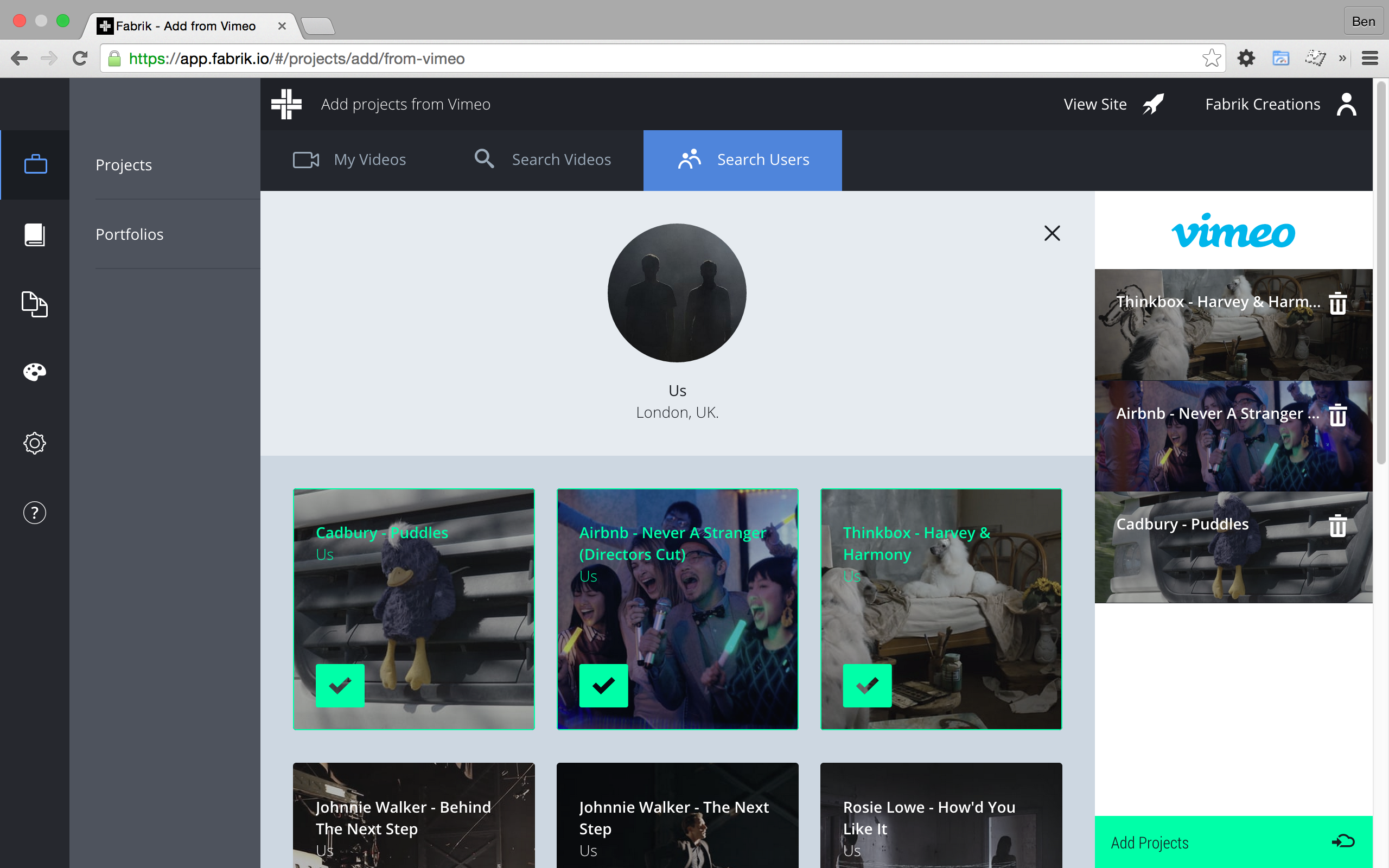1389x868 pixels.
Task: Remove Airbnb - Never A Stranger with trash icon
Action: (1337, 414)
